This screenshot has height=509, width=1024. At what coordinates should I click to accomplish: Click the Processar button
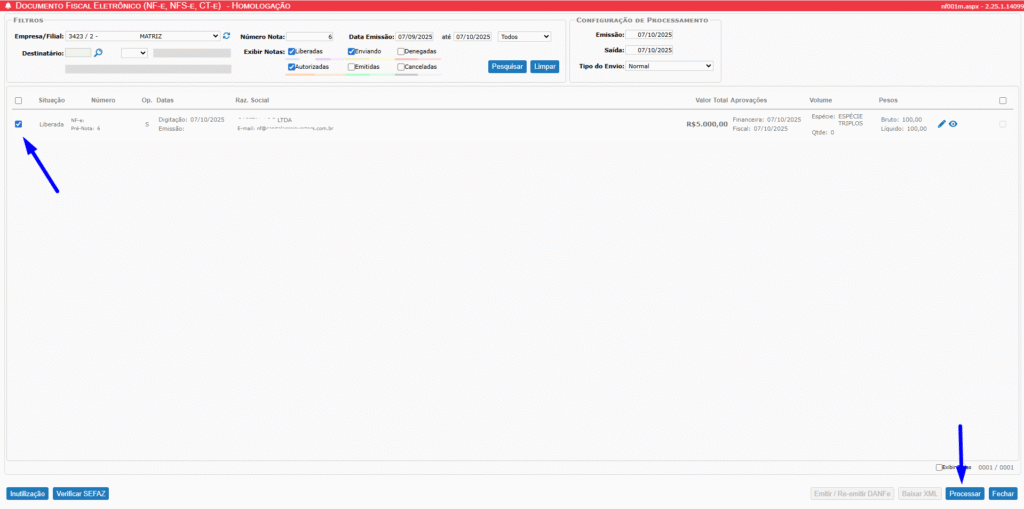(965, 494)
